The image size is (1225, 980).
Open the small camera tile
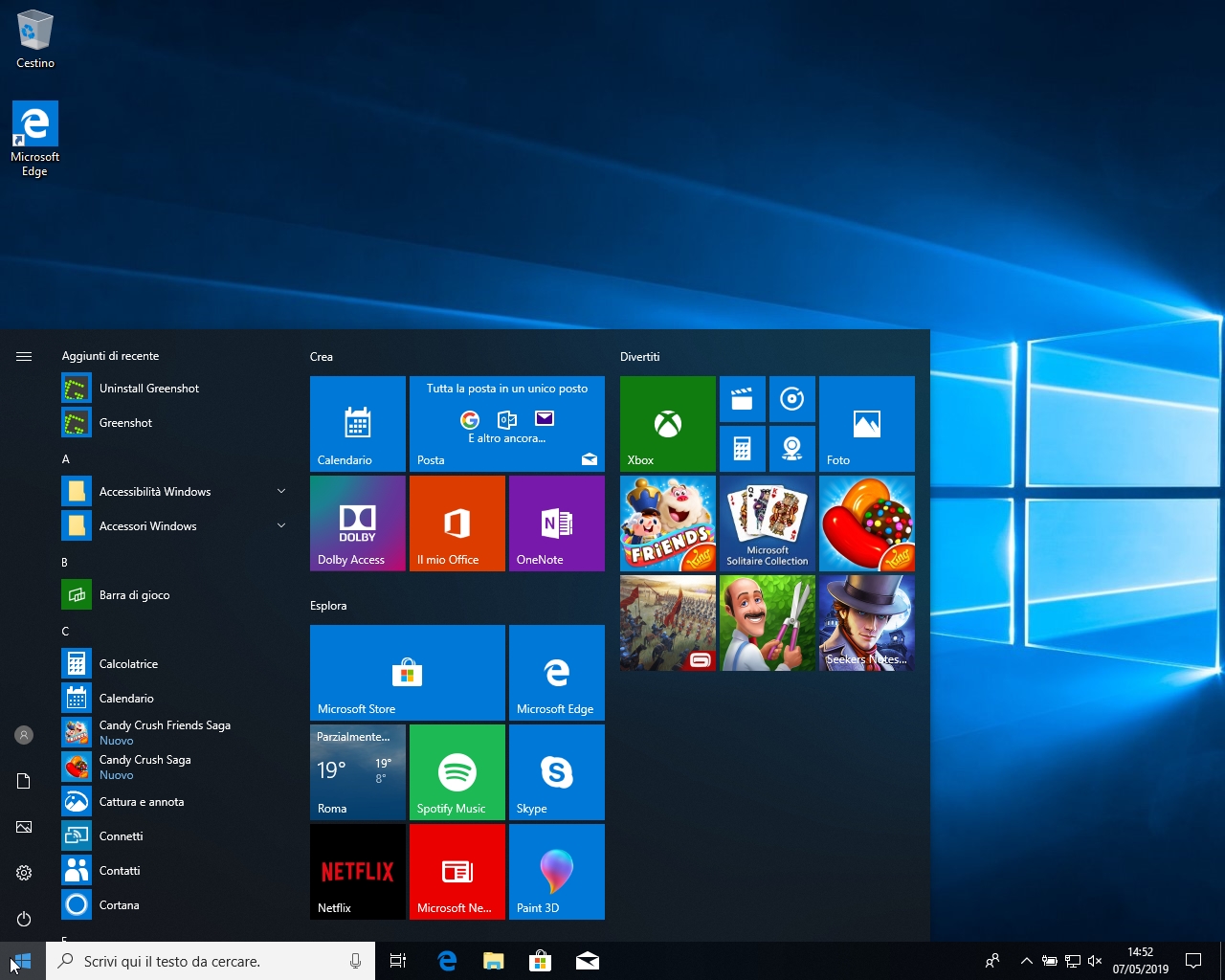pos(792,449)
